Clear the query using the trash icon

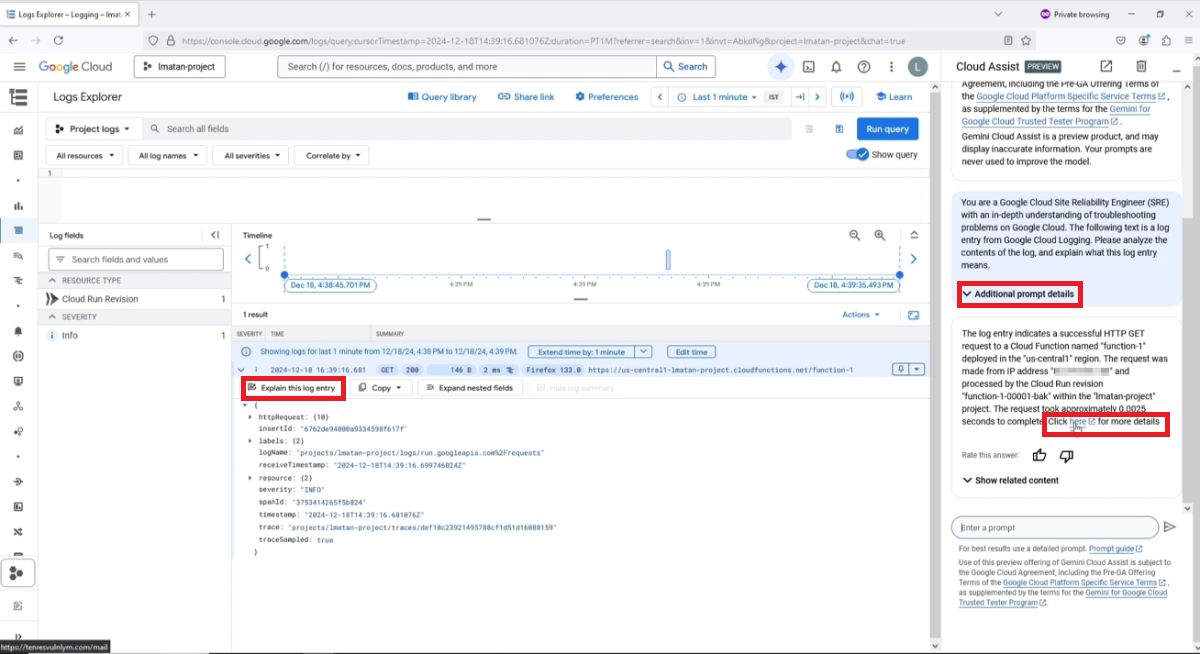(x=811, y=128)
